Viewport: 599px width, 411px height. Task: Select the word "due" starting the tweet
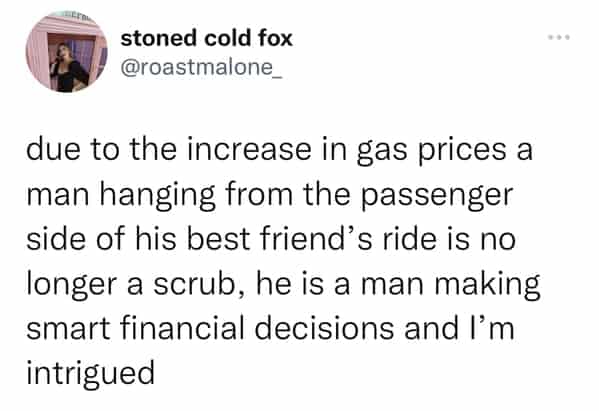[53, 150]
